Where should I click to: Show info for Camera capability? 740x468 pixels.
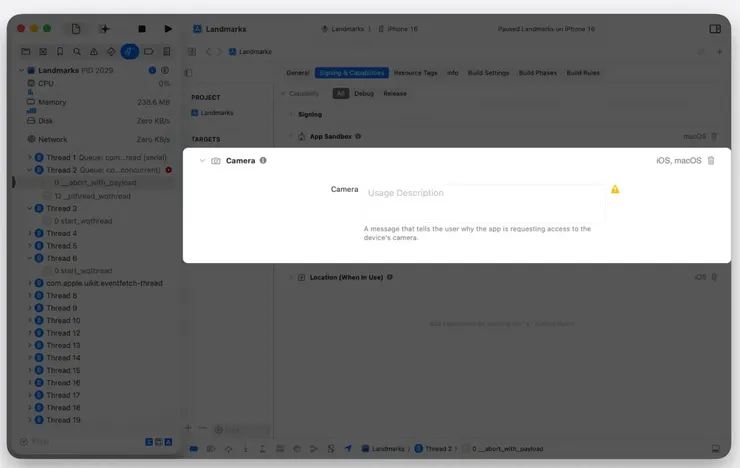tap(263, 160)
